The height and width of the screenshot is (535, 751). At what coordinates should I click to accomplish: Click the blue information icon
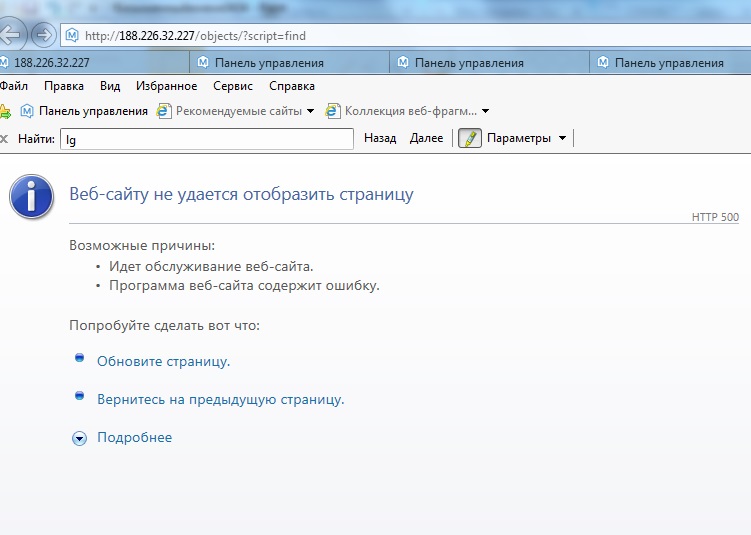[31, 197]
